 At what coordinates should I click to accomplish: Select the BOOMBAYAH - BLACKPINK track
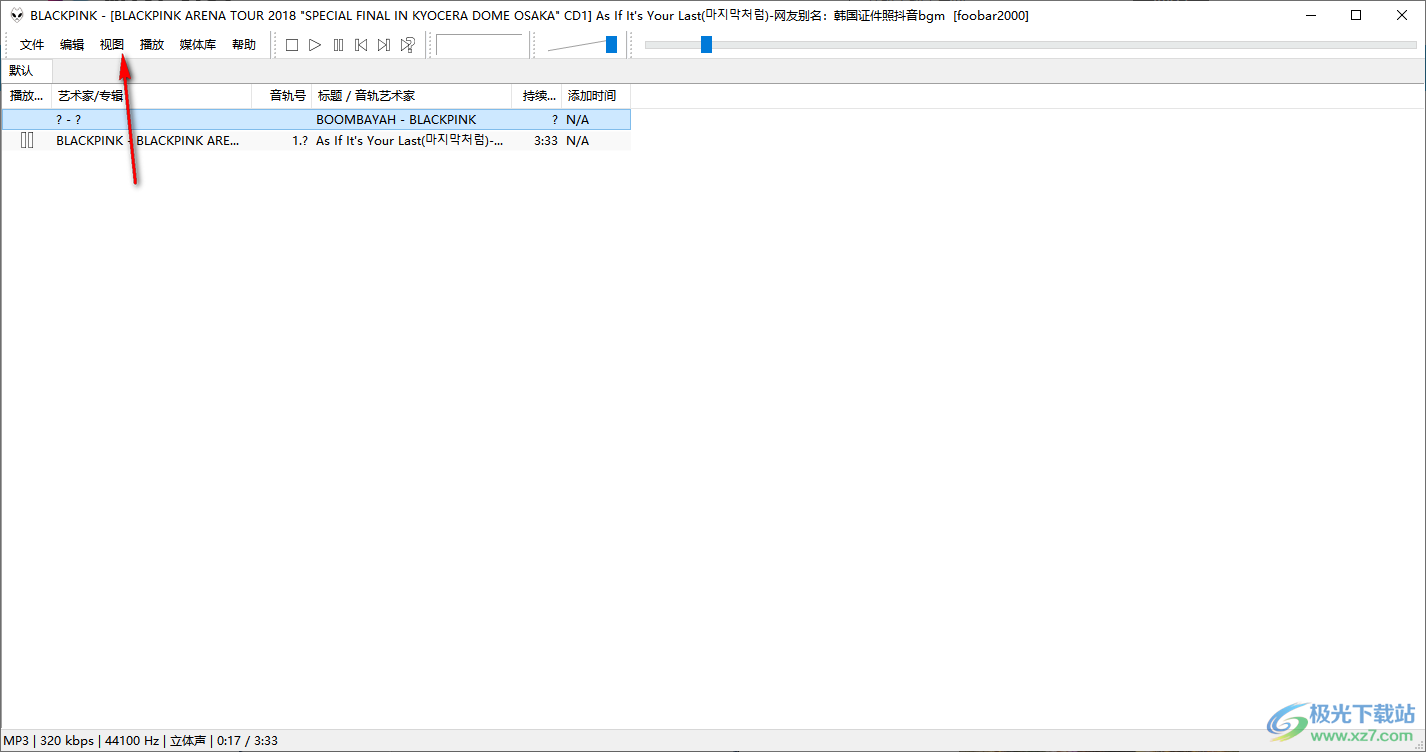[x=316, y=119]
